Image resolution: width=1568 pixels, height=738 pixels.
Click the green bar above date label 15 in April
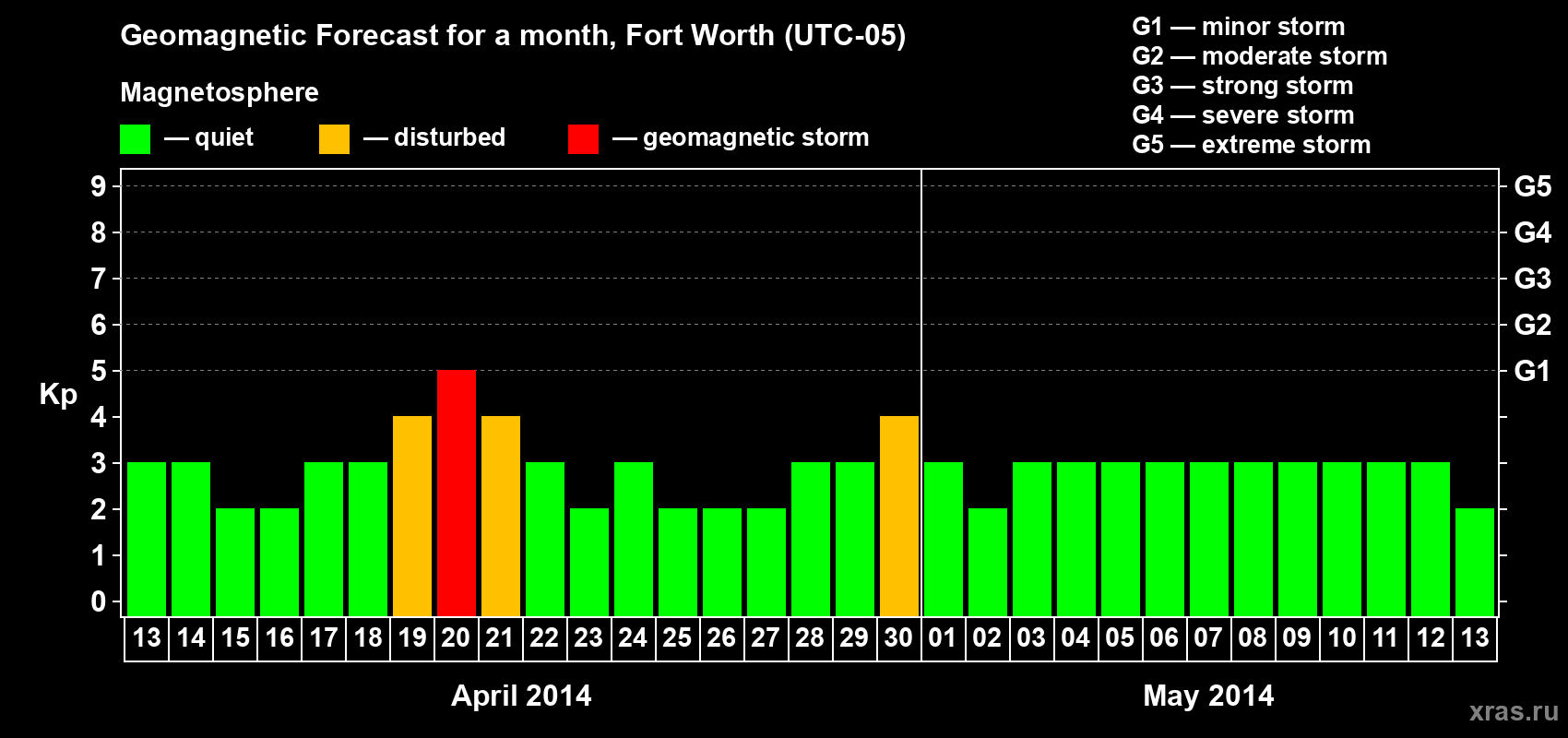pyautogui.click(x=235, y=562)
